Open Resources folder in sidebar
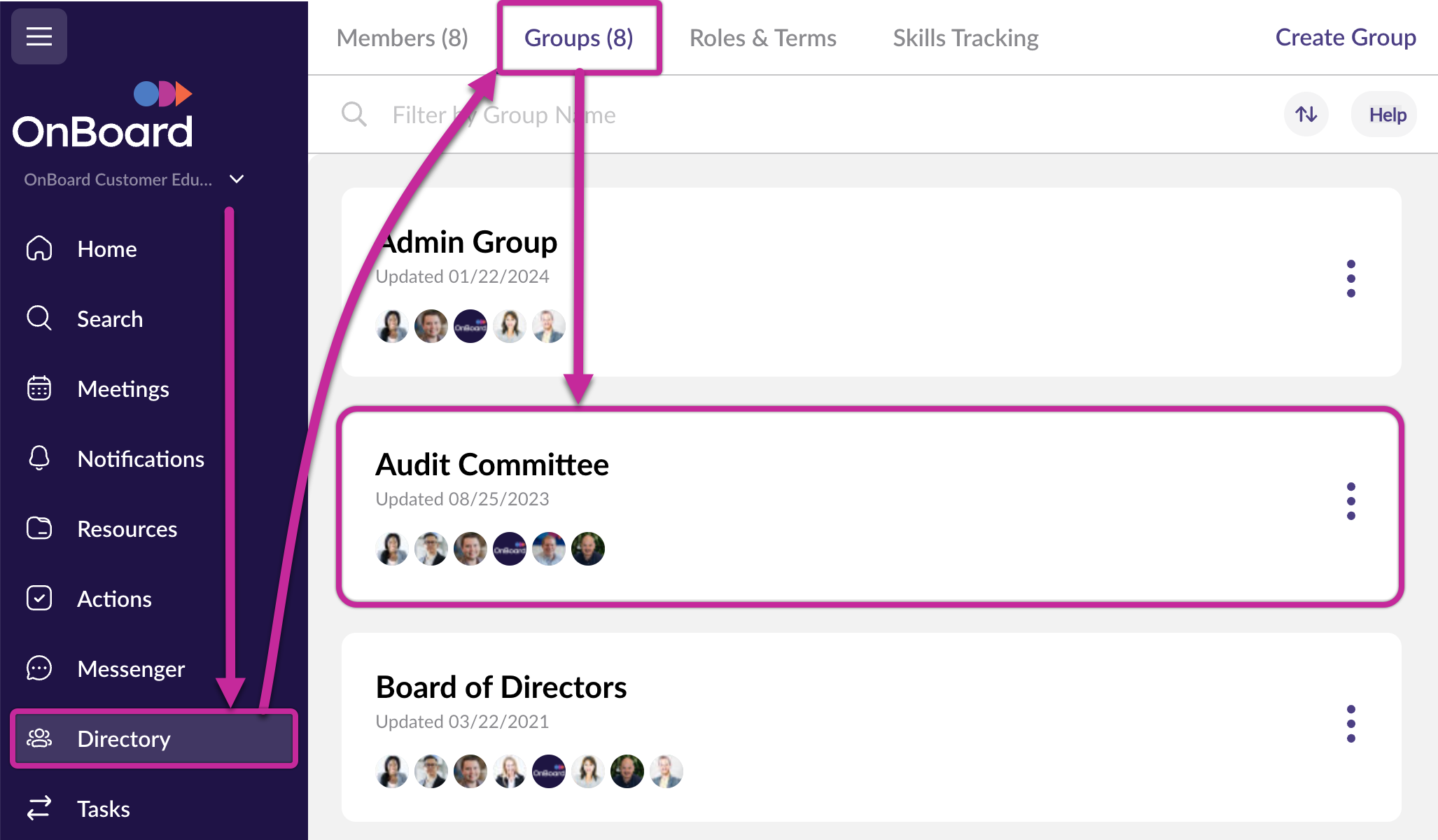Viewport: 1438px width, 840px height. [39, 528]
